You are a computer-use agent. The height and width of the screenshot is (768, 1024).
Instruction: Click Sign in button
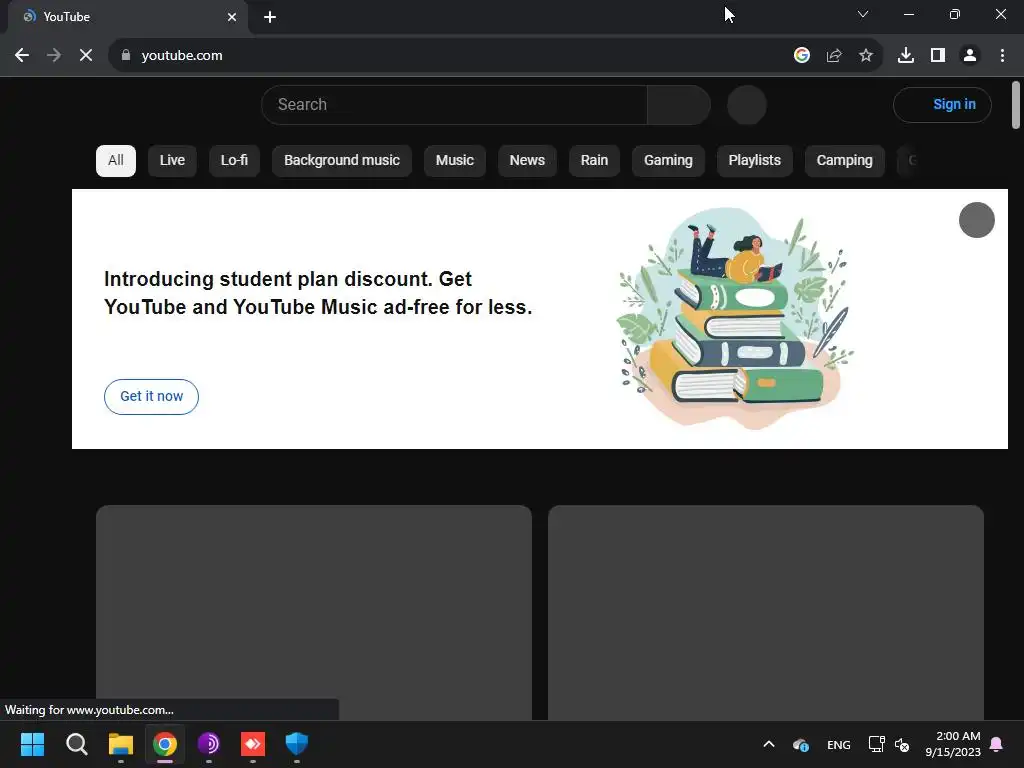pyautogui.click(x=942, y=104)
